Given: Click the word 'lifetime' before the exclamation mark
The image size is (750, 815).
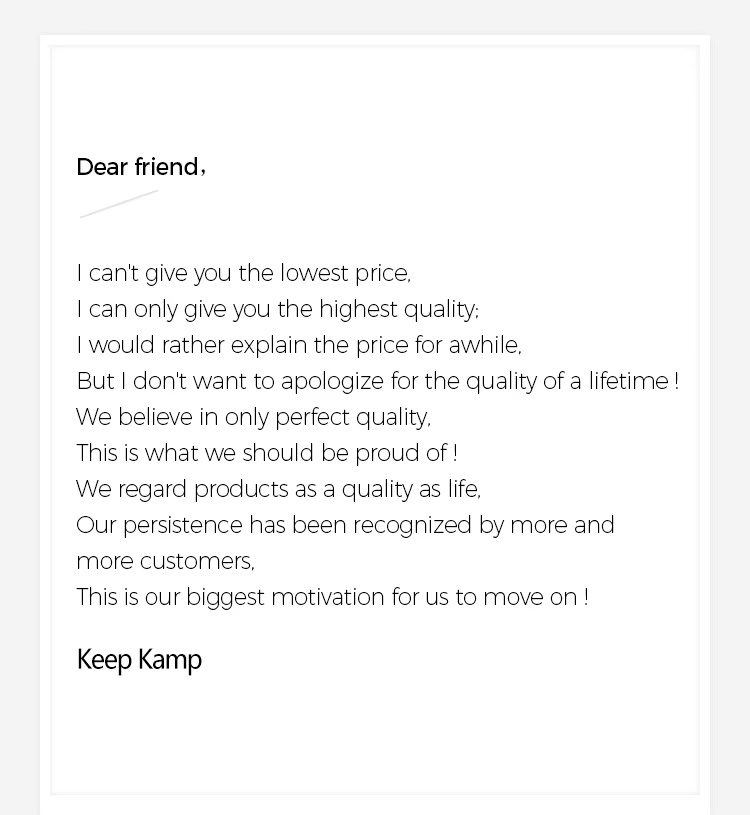Looking at the screenshot, I should pyautogui.click(x=628, y=381).
